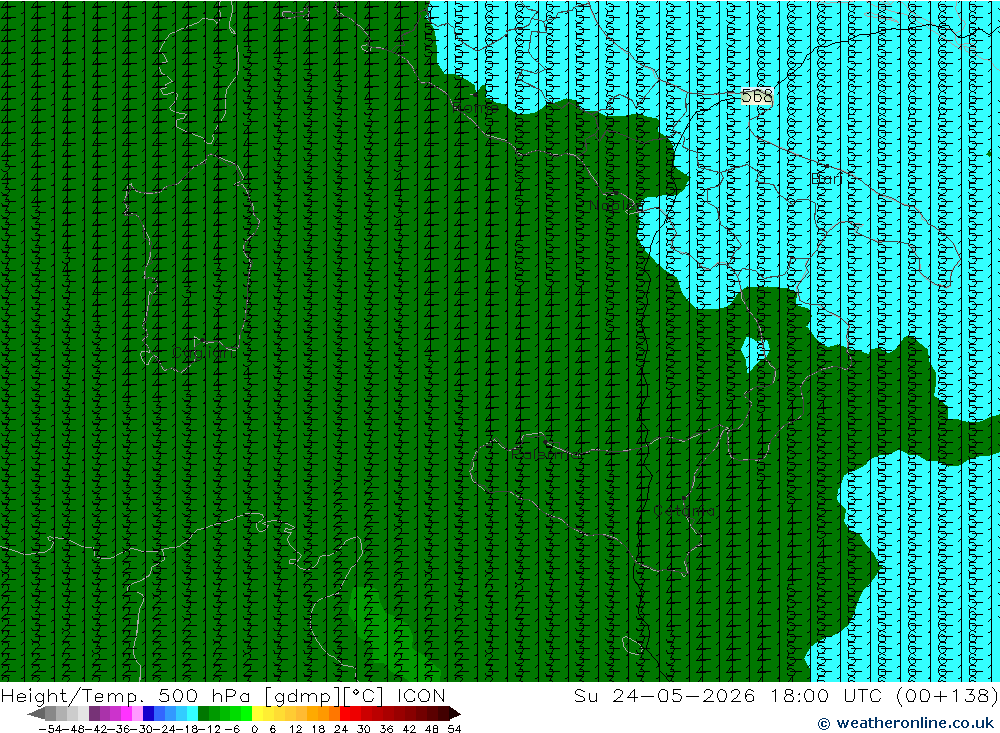This screenshot has height=733, width=1000.
Task: Click the Catania city label
Action: click(684, 511)
